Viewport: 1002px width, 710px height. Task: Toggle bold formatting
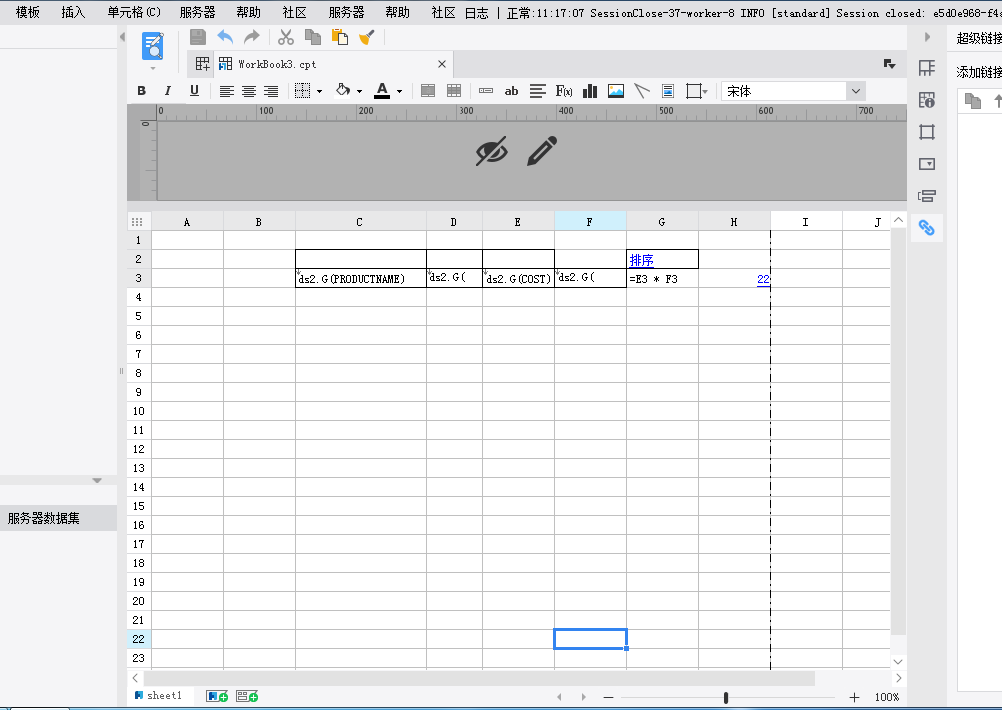(142, 91)
